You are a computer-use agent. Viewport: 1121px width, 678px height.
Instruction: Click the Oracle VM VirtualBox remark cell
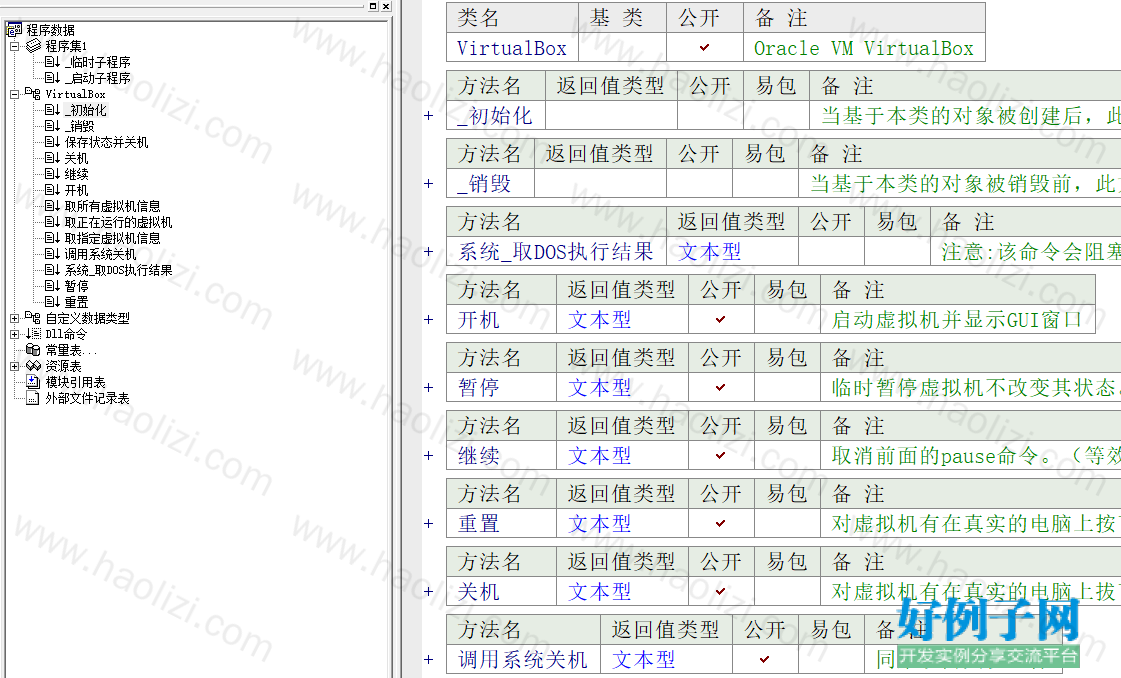tap(864, 48)
